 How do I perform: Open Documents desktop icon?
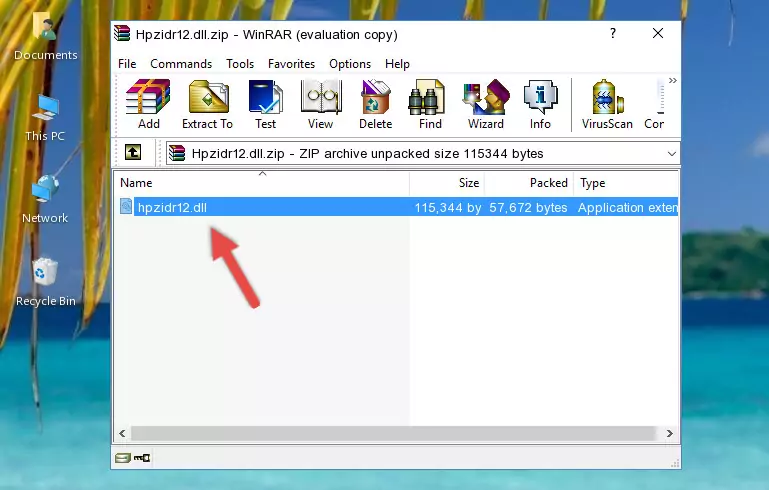point(45,37)
